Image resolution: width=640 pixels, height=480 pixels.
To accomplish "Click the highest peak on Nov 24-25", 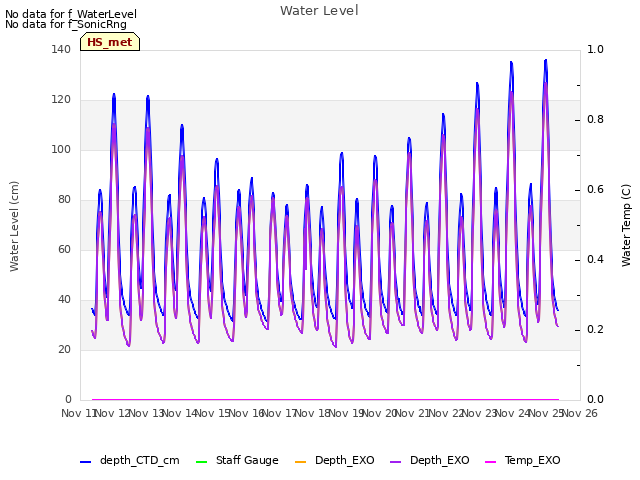I will tap(546, 61).
